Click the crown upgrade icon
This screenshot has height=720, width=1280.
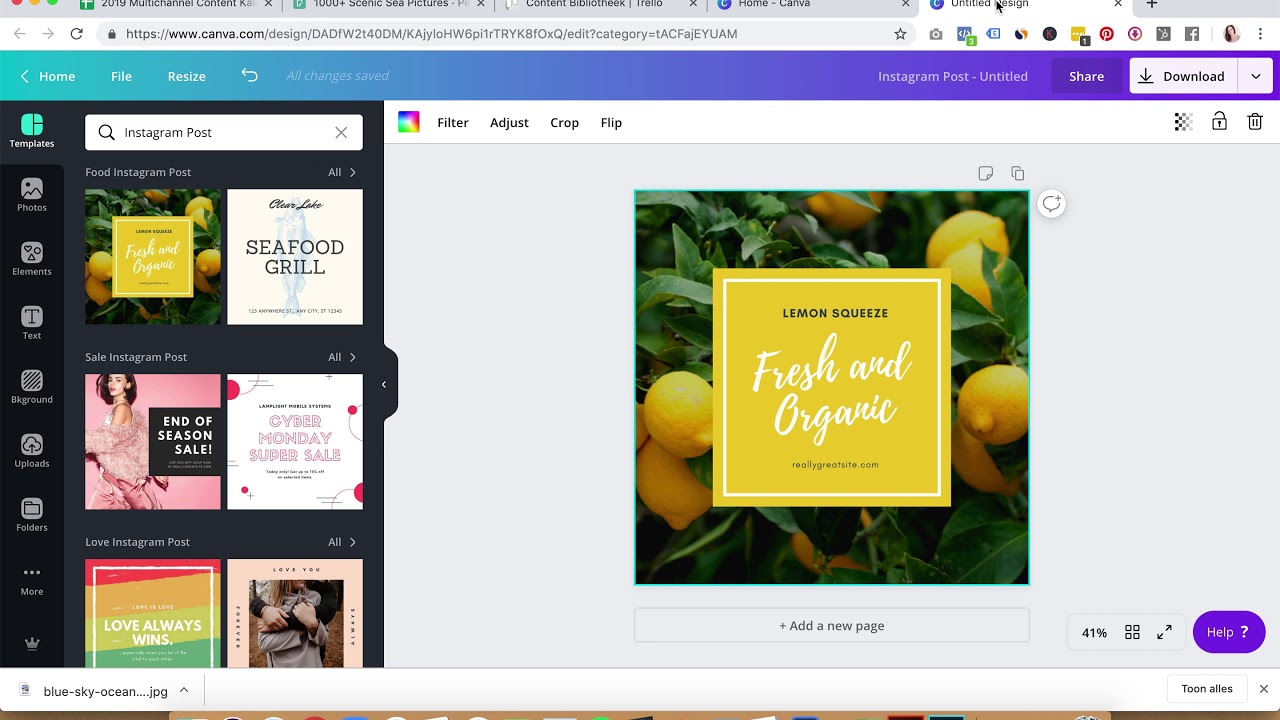pyautogui.click(x=32, y=644)
